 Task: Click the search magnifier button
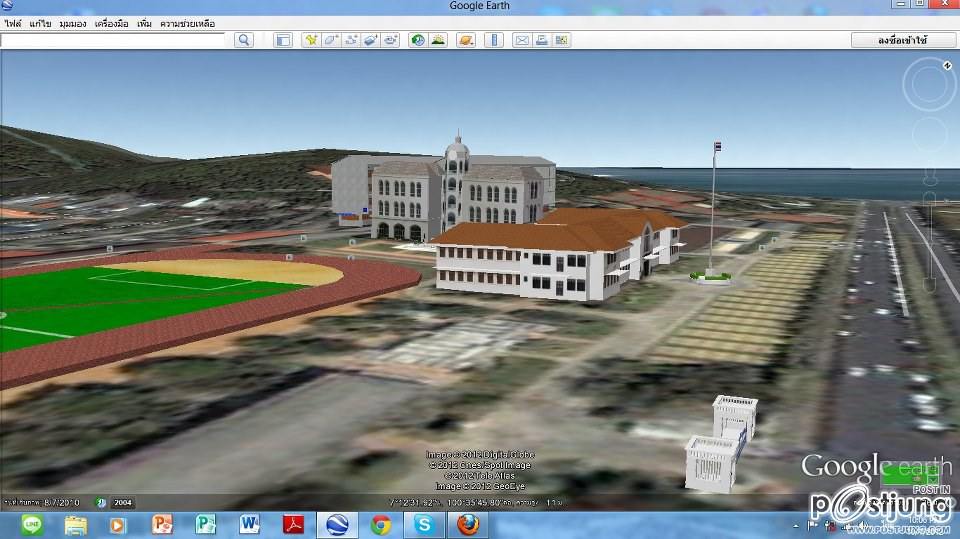click(x=244, y=40)
